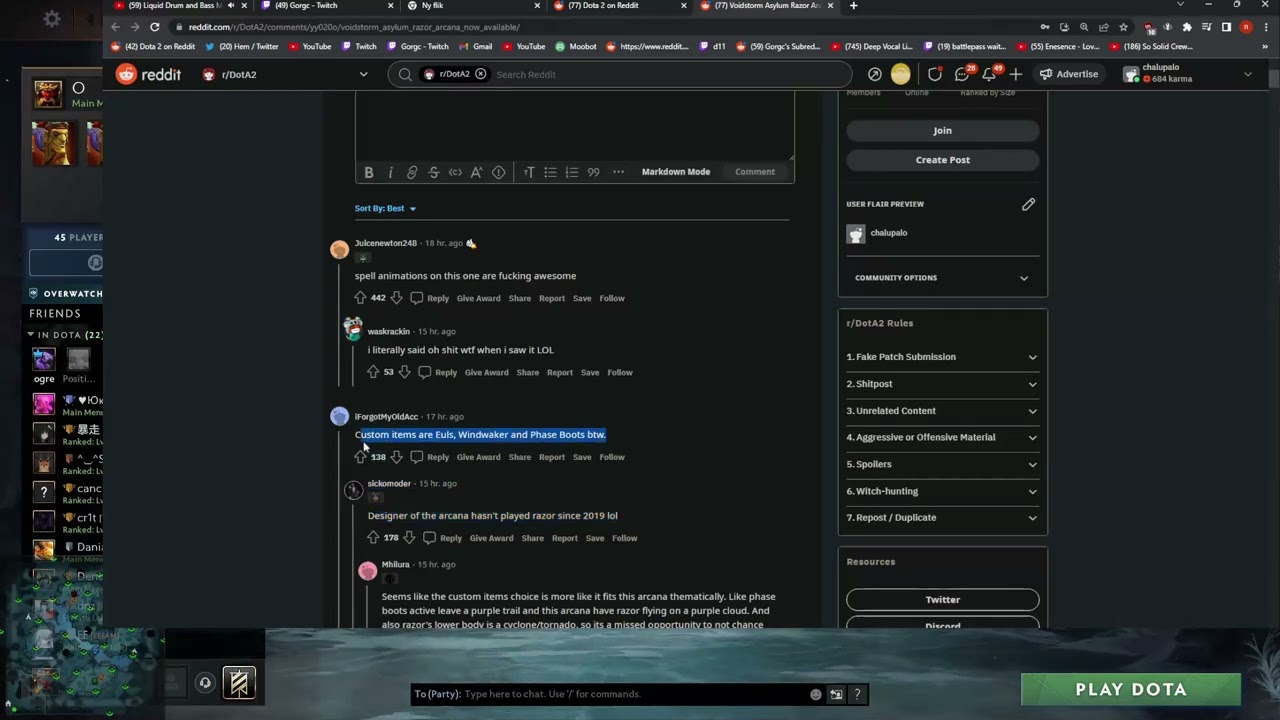The height and width of the screenshot is (720, 1280).
Task: Open the Dota settings gear icon
Action: 52,19
